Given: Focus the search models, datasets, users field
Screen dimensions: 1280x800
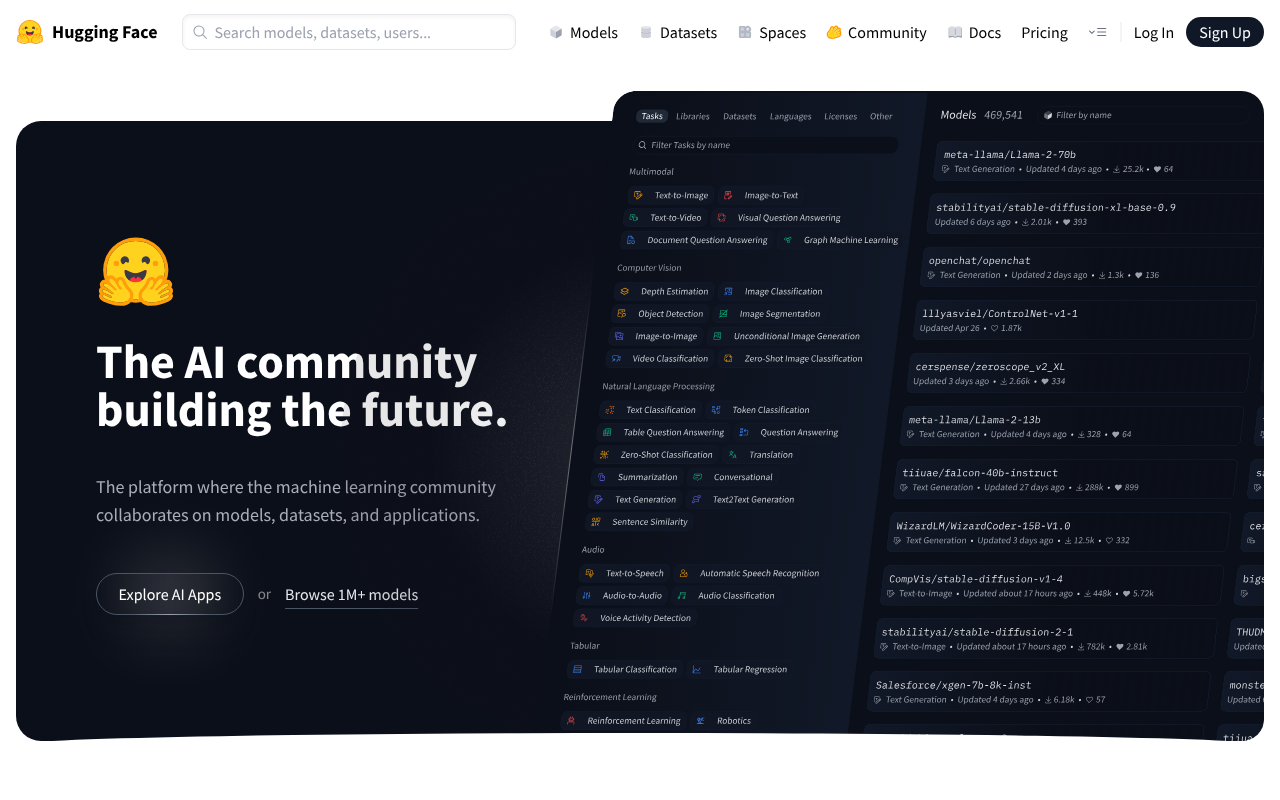Looking at the screenshot, I should tap(360, 32).
